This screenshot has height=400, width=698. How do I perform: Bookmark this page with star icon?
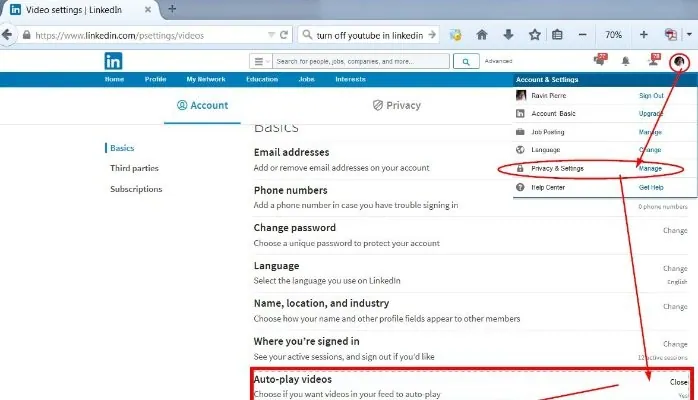(x=535, y=35)
